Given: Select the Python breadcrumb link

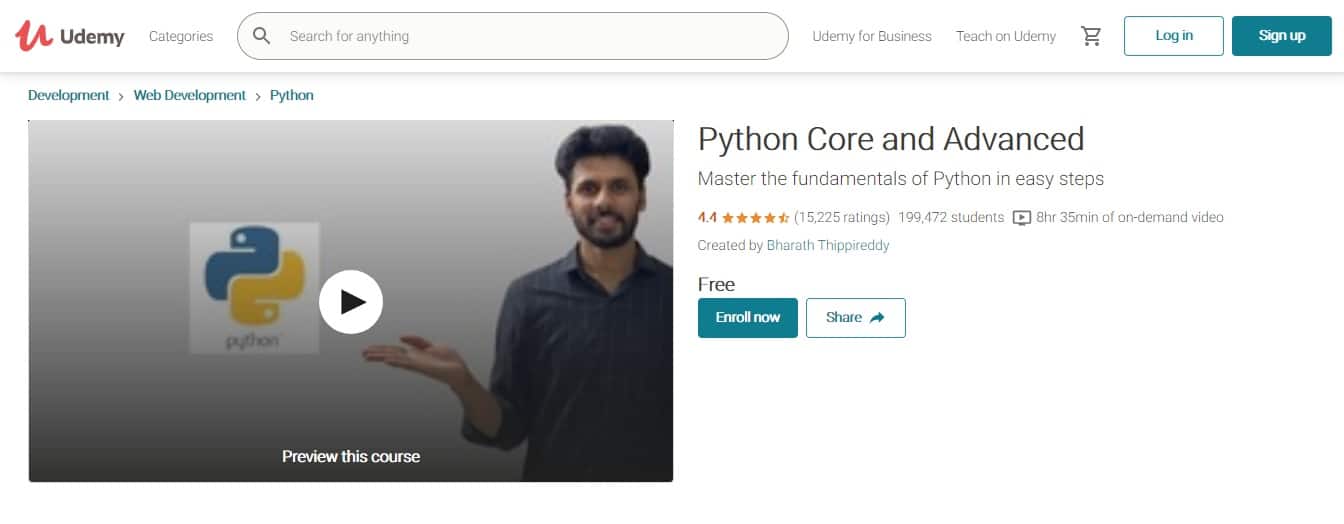Looking at the screenshot, I should click(292, 96).
